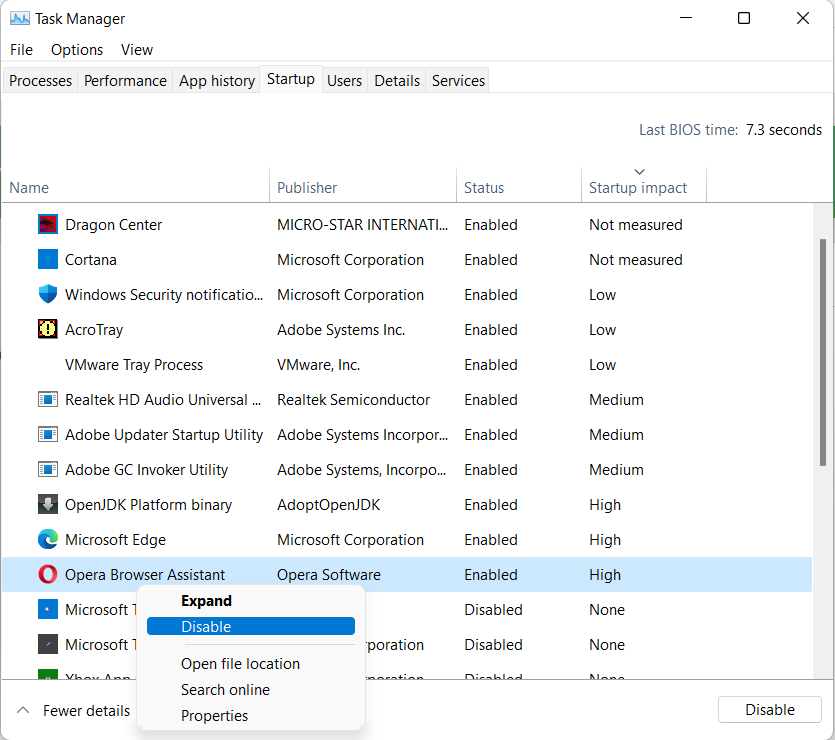
Task: Switch to the Processes tab
Action: point(40,80)
